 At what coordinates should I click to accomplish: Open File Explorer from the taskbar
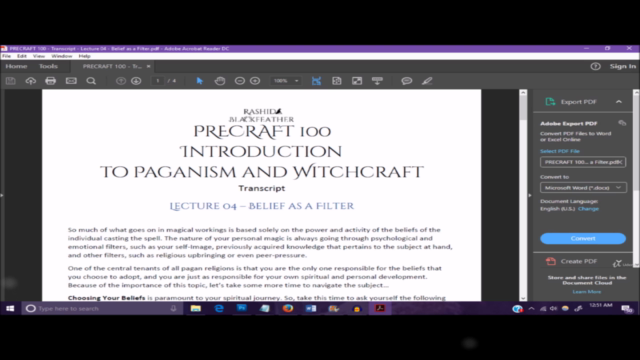(x=196, y=308)
